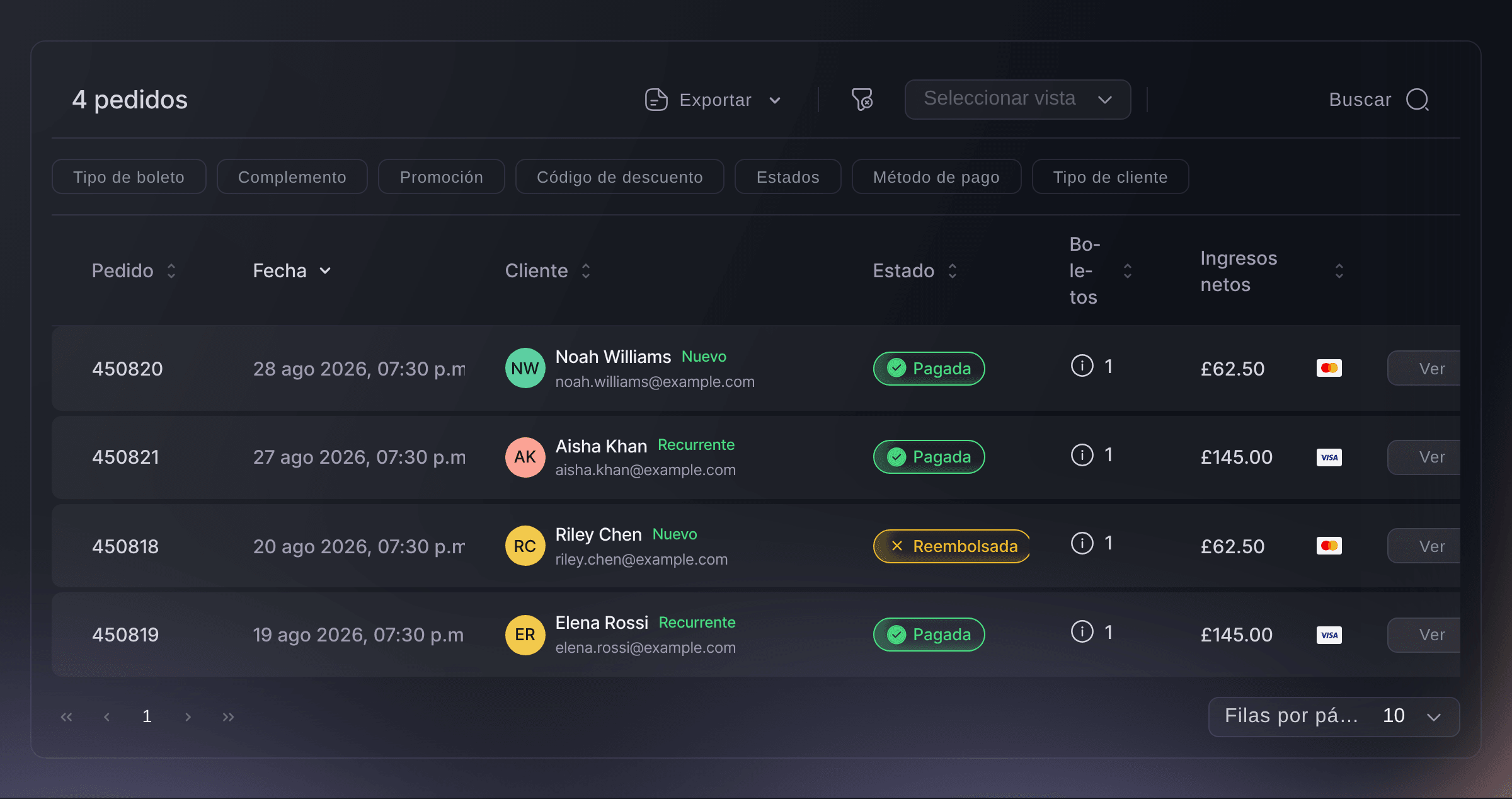Image resolution: width=1512 pixels, height=799 pixels.
Task: Click the RC avatar of Riley Chen
Action: point(525,546)
